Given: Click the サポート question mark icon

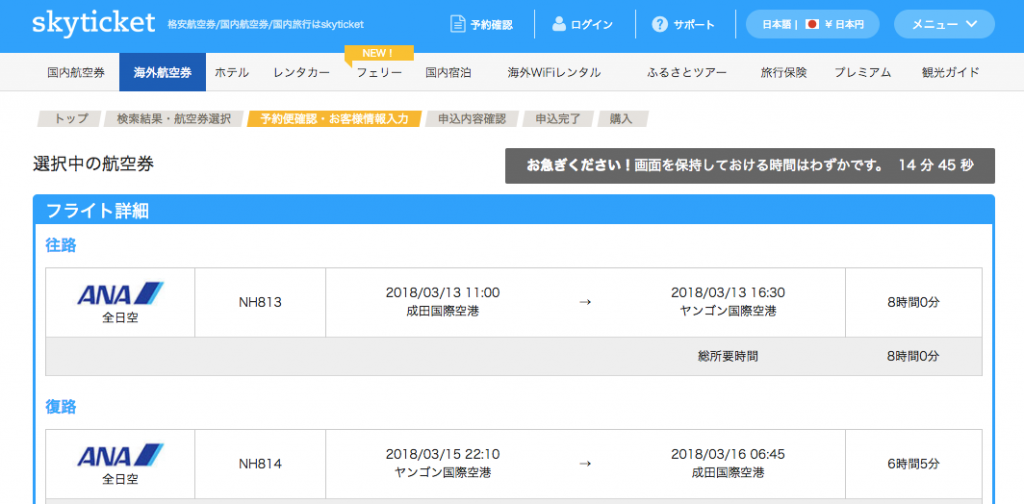Looking at the screenshot, I should (660, 24).
